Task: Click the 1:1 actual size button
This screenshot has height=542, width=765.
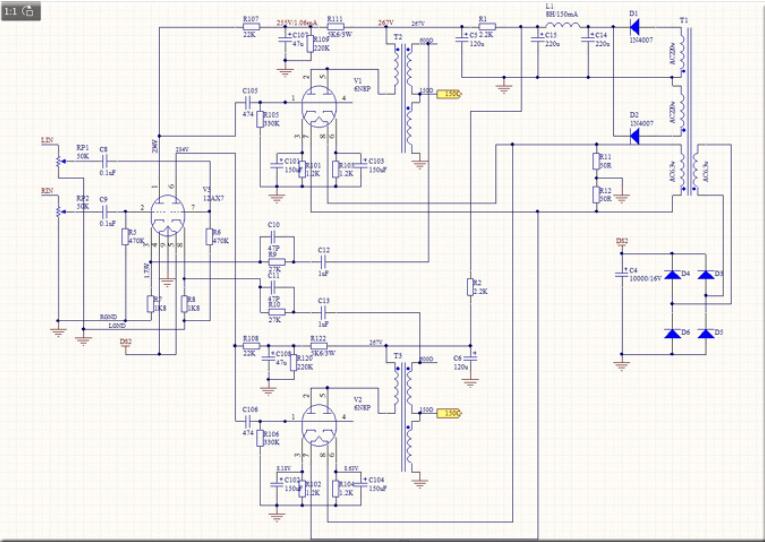Action: tap(11, 11)
